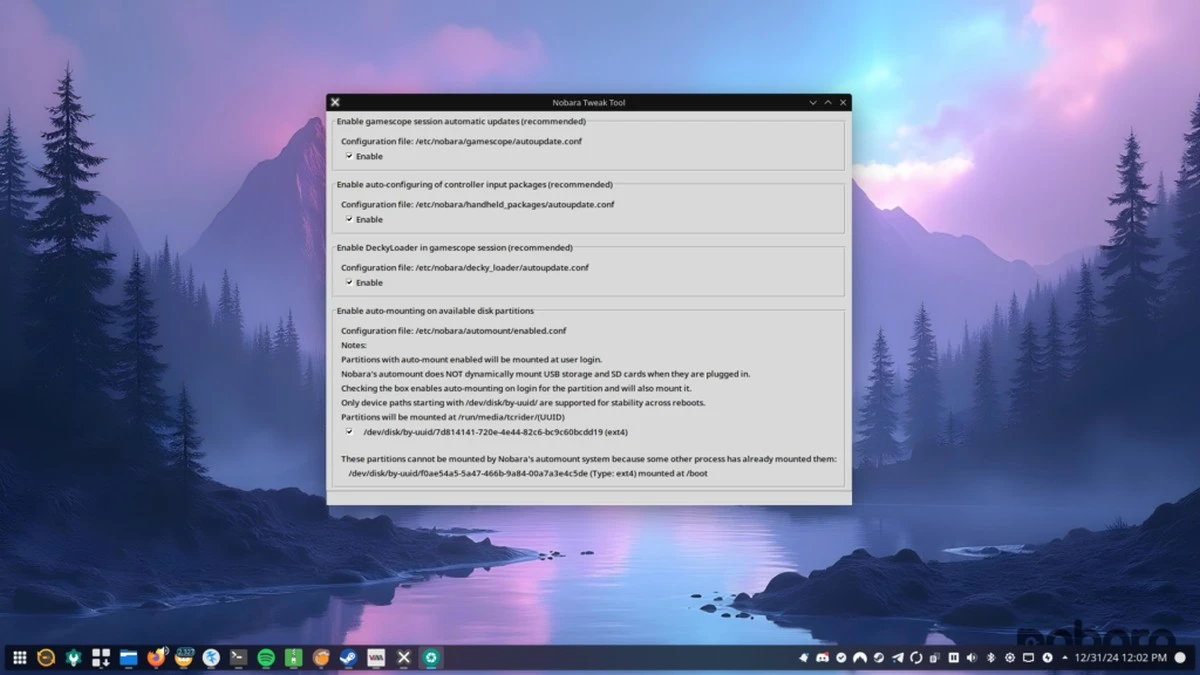Open the application launcher grid
This screenshot has width=1200, height=675.
click(18, 658)
